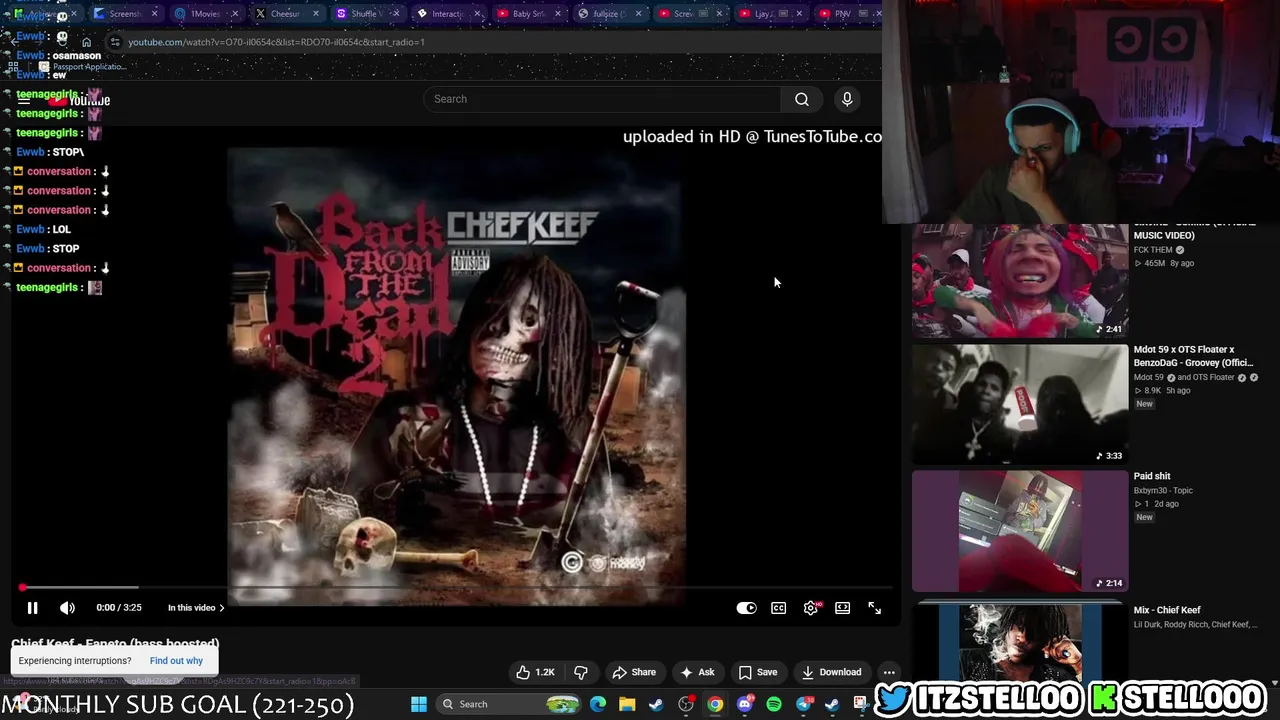Open the Ask AI button

coord(697,672)
